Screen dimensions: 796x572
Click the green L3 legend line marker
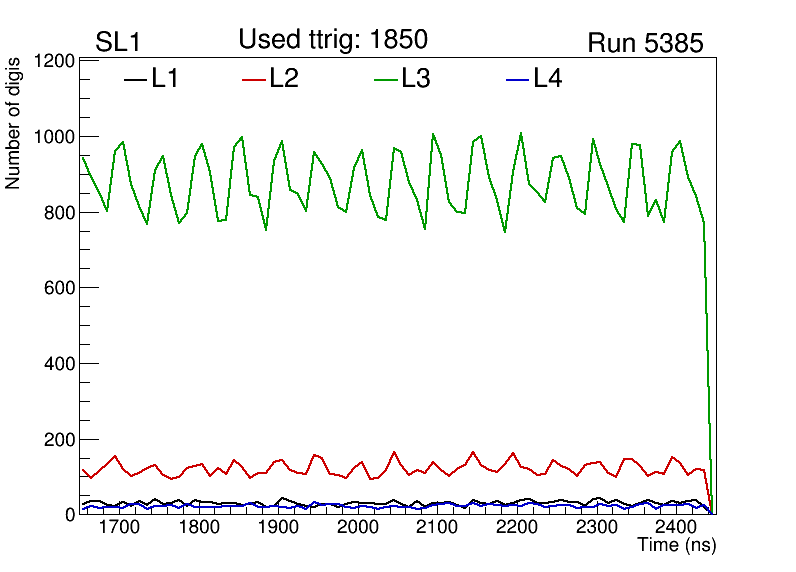tap(386, 80)
